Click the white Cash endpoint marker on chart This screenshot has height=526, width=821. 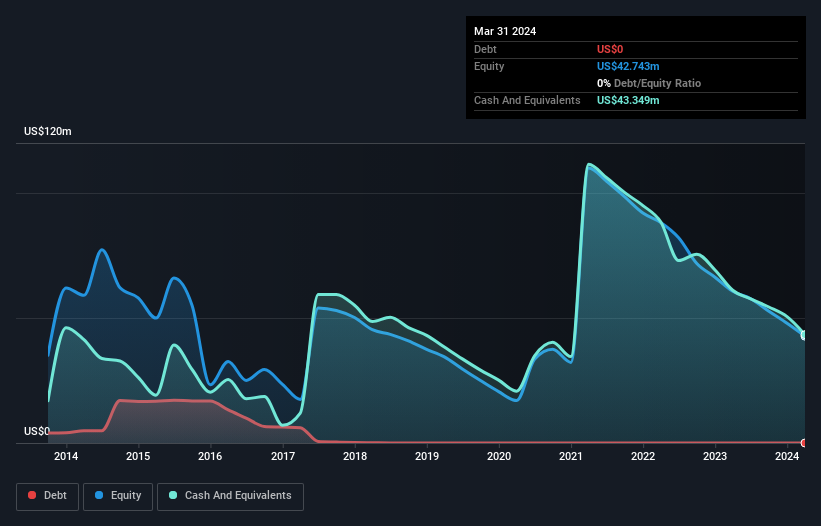[x=804, y=335]
